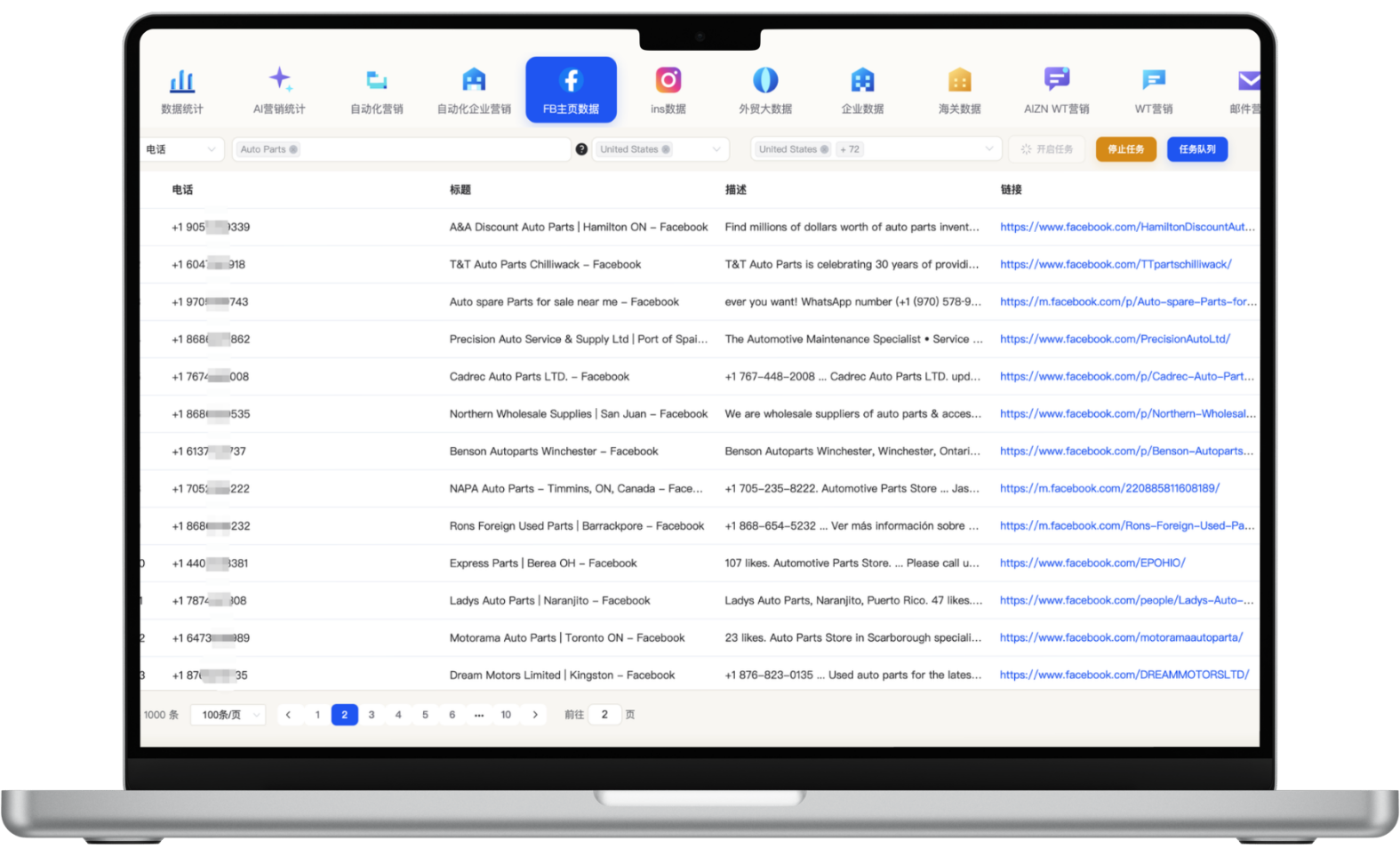Remove the first United States tag

(666, 149)
